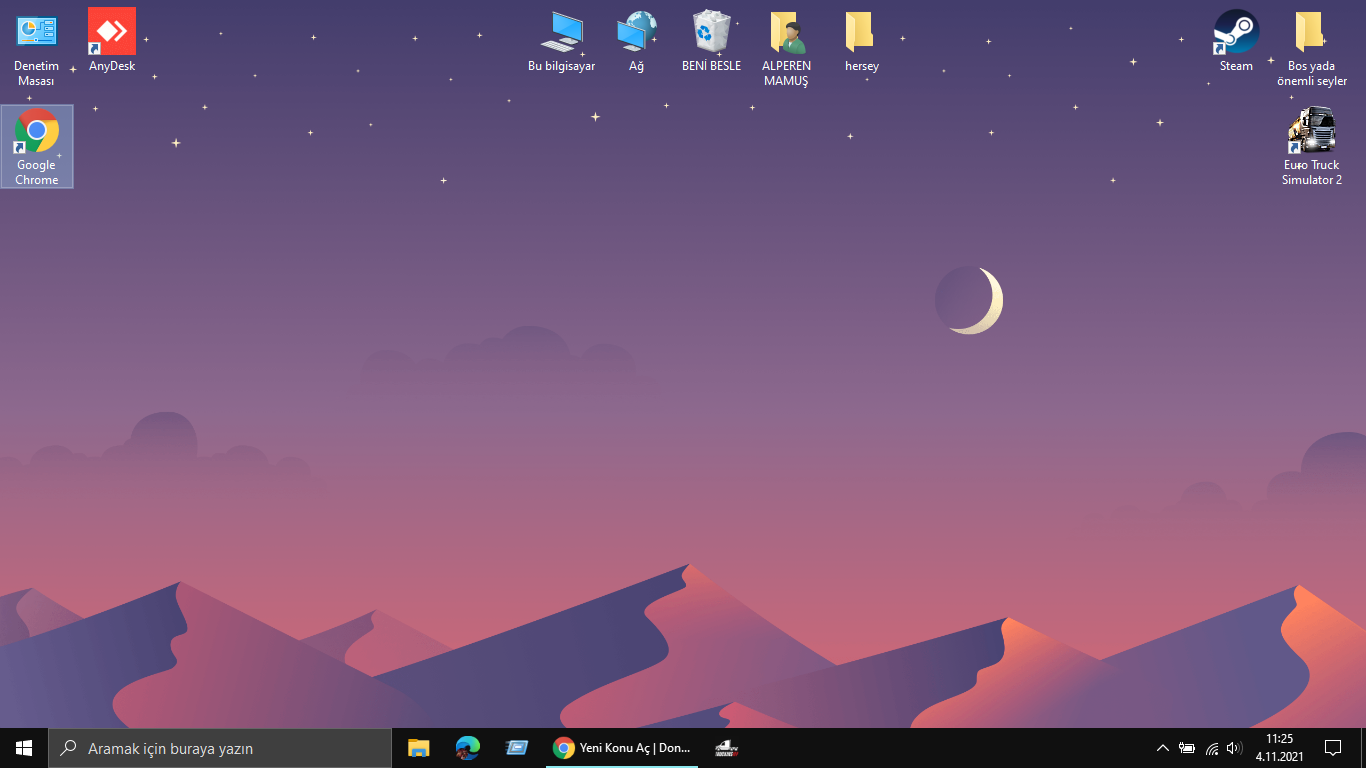Open the Wi-Fi network tray icon

(1212, 748)
